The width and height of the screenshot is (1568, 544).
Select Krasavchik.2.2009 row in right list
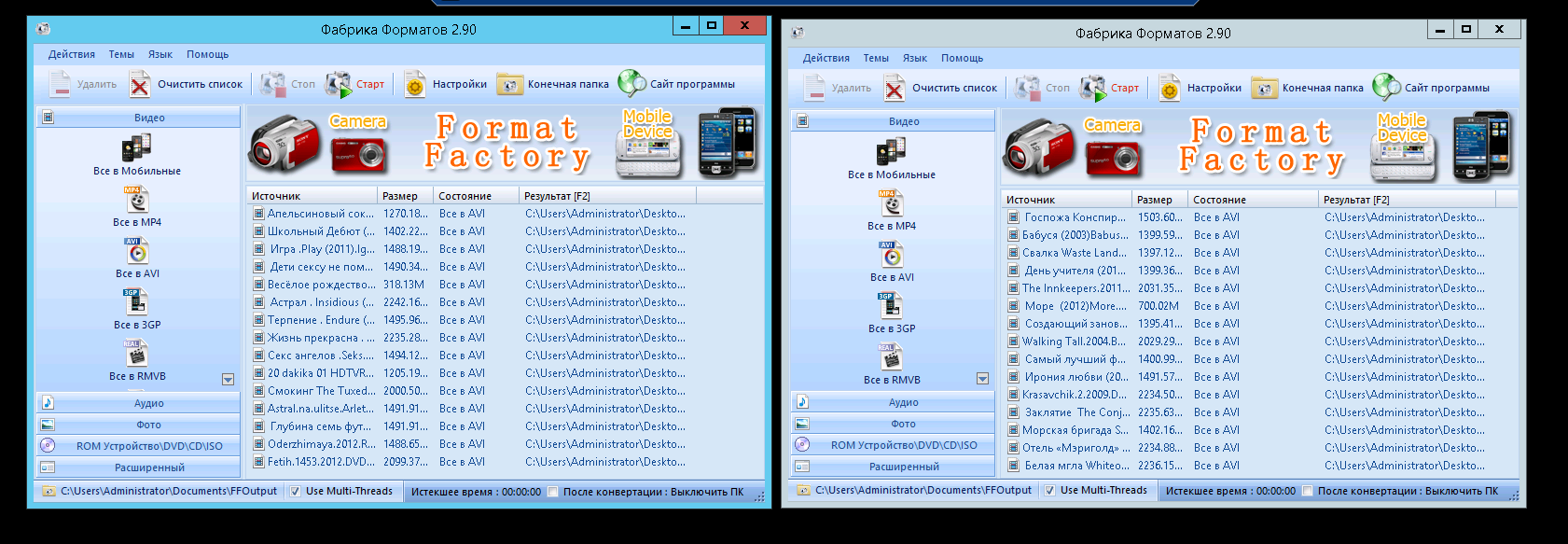[x=1259, y=395]
